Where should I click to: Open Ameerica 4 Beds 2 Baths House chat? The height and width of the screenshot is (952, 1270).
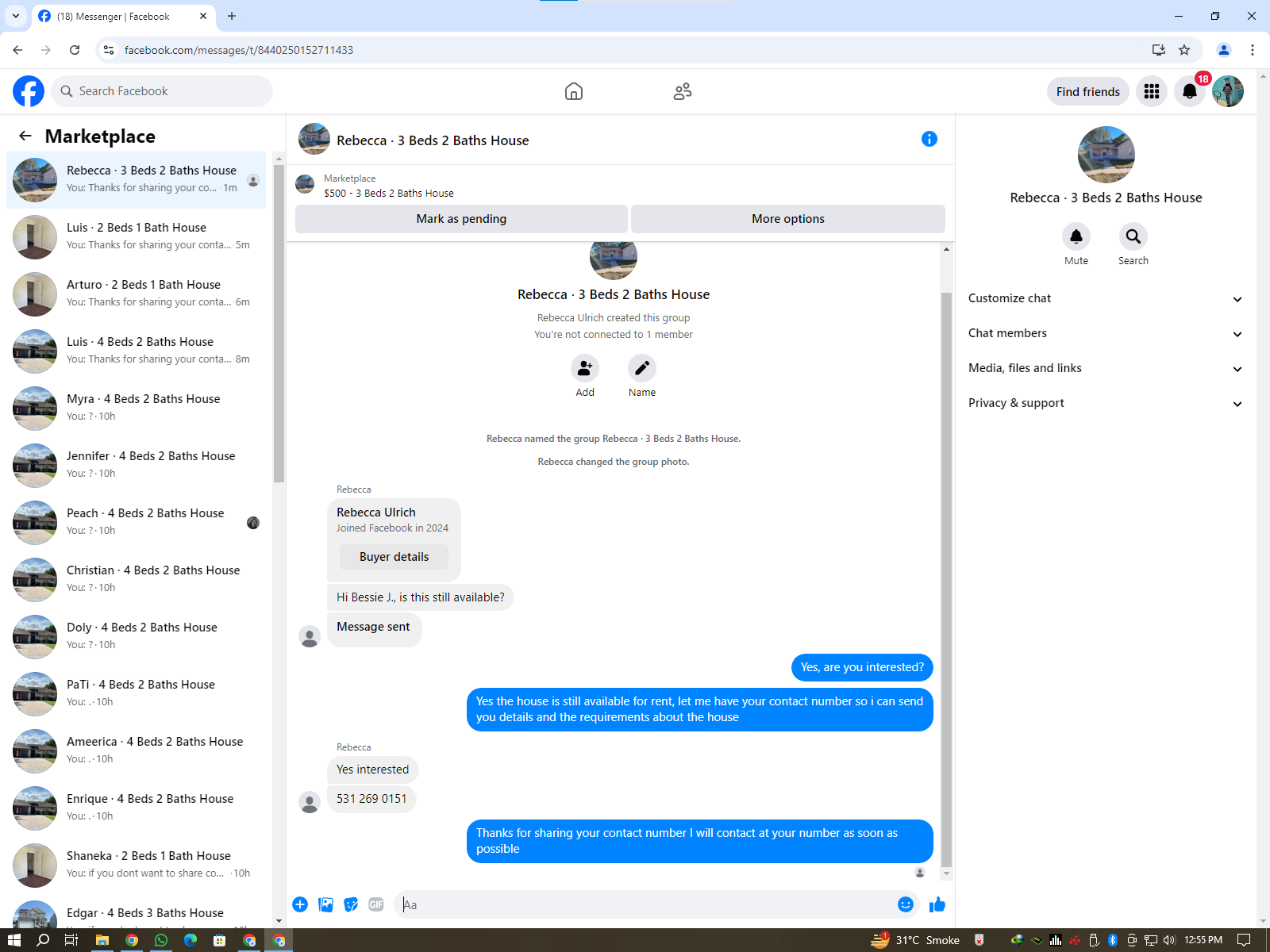click(137, 751)
